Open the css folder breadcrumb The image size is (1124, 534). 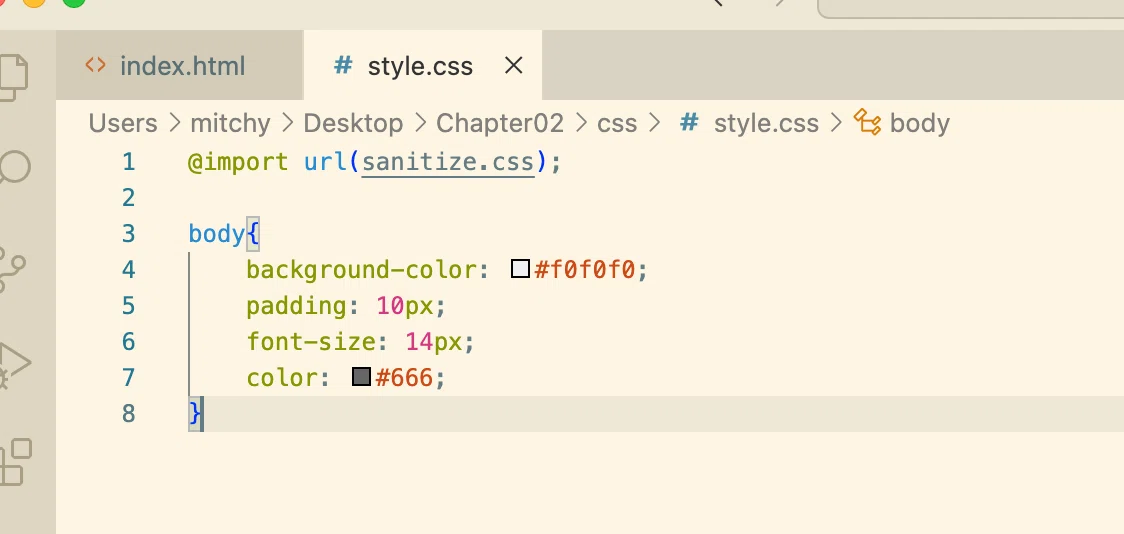pyautogui.click(x=616, y=123)
